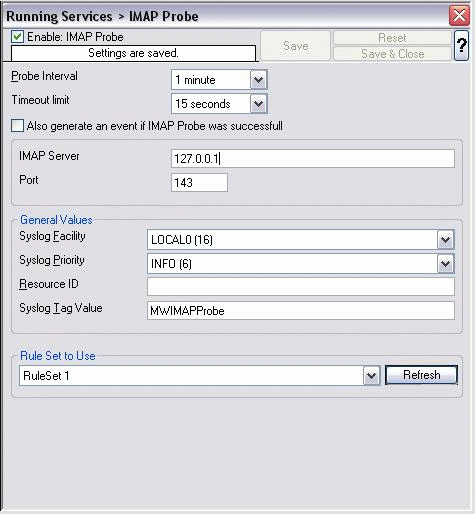Enable event generation on successful IMAP Probe
Screen dimensions: 475x514
(17, 126)
